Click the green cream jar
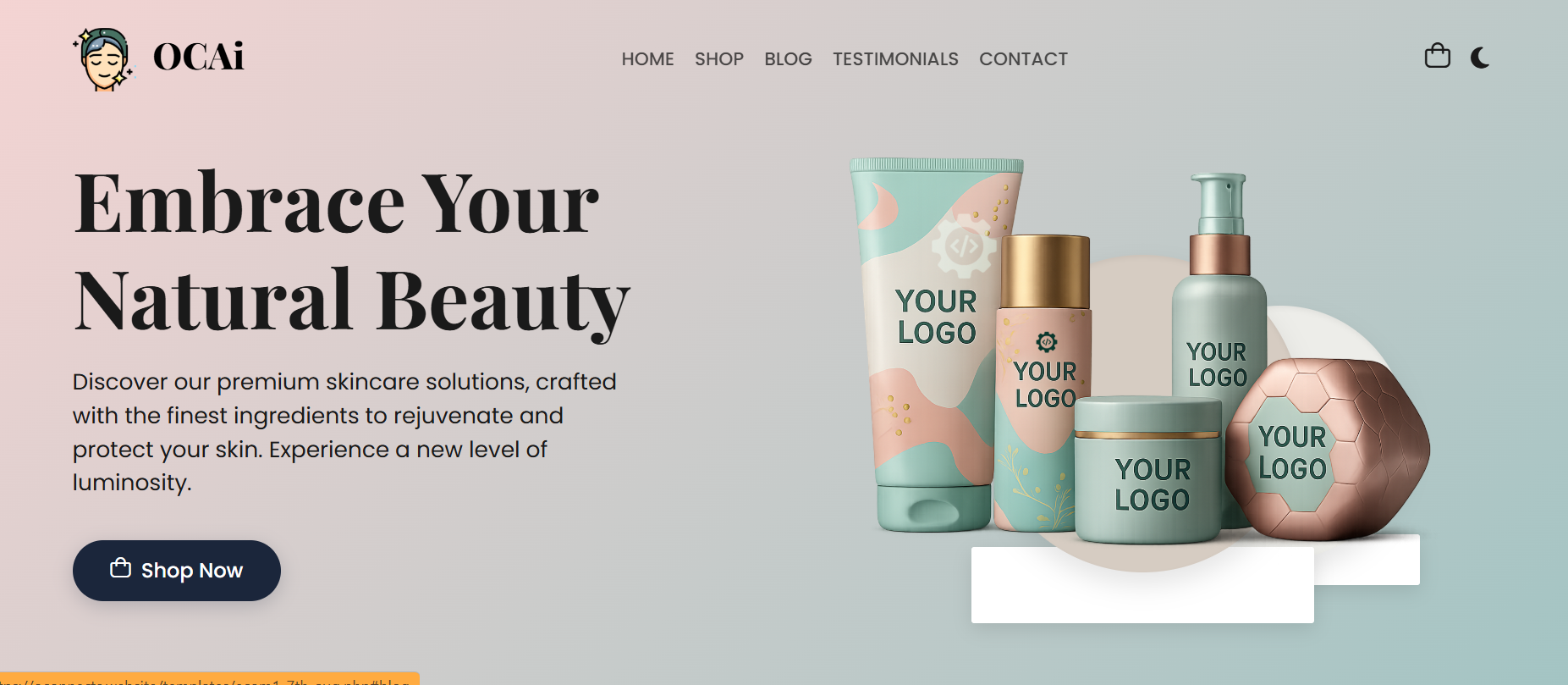This screenshot has width=1568, height=685. [1147, 470]
